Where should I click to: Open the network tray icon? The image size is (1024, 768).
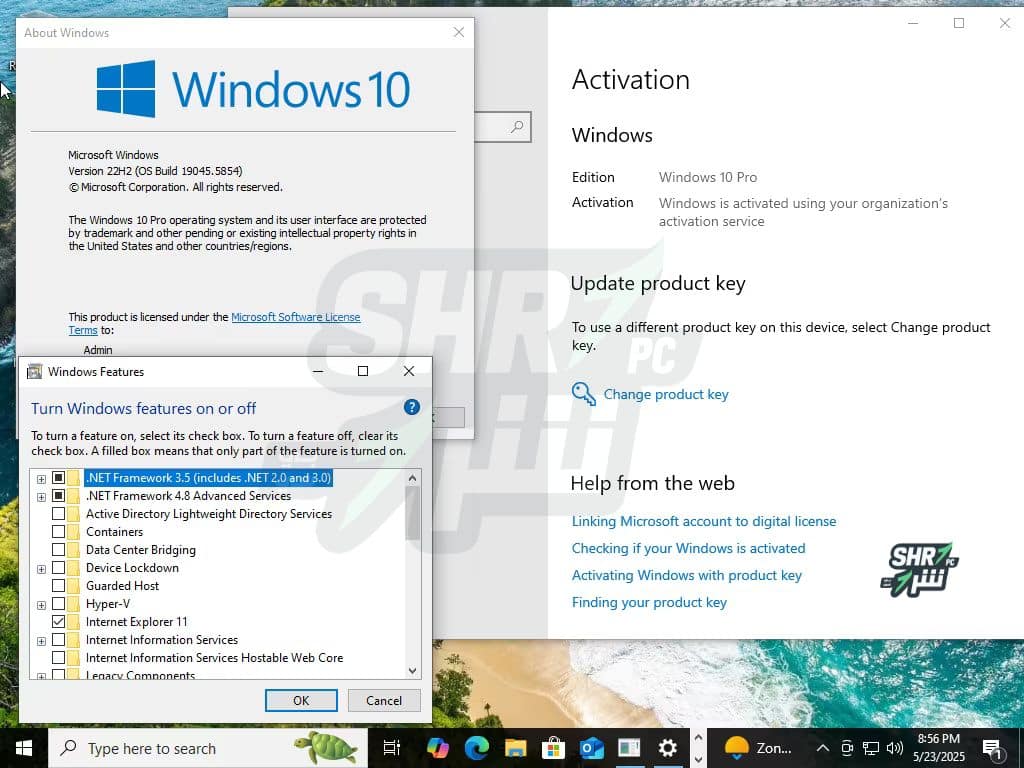coord(871,748)
